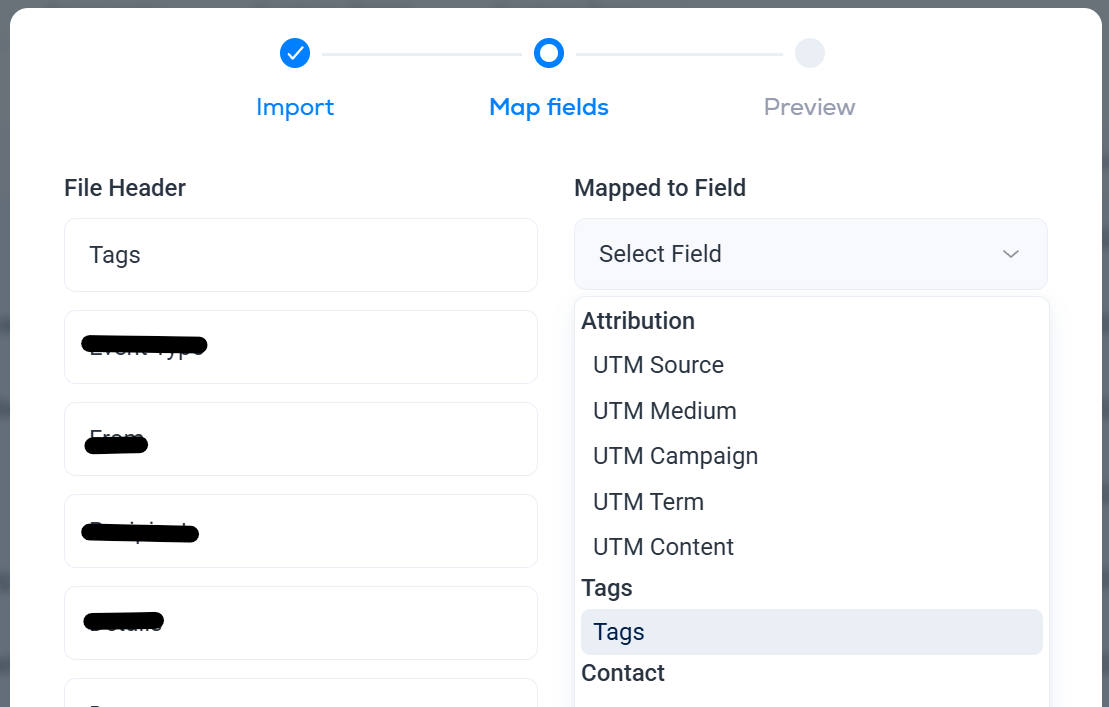Jump to the Preview step label
Screen dimensions: 1109x707
tap(809, 107)
